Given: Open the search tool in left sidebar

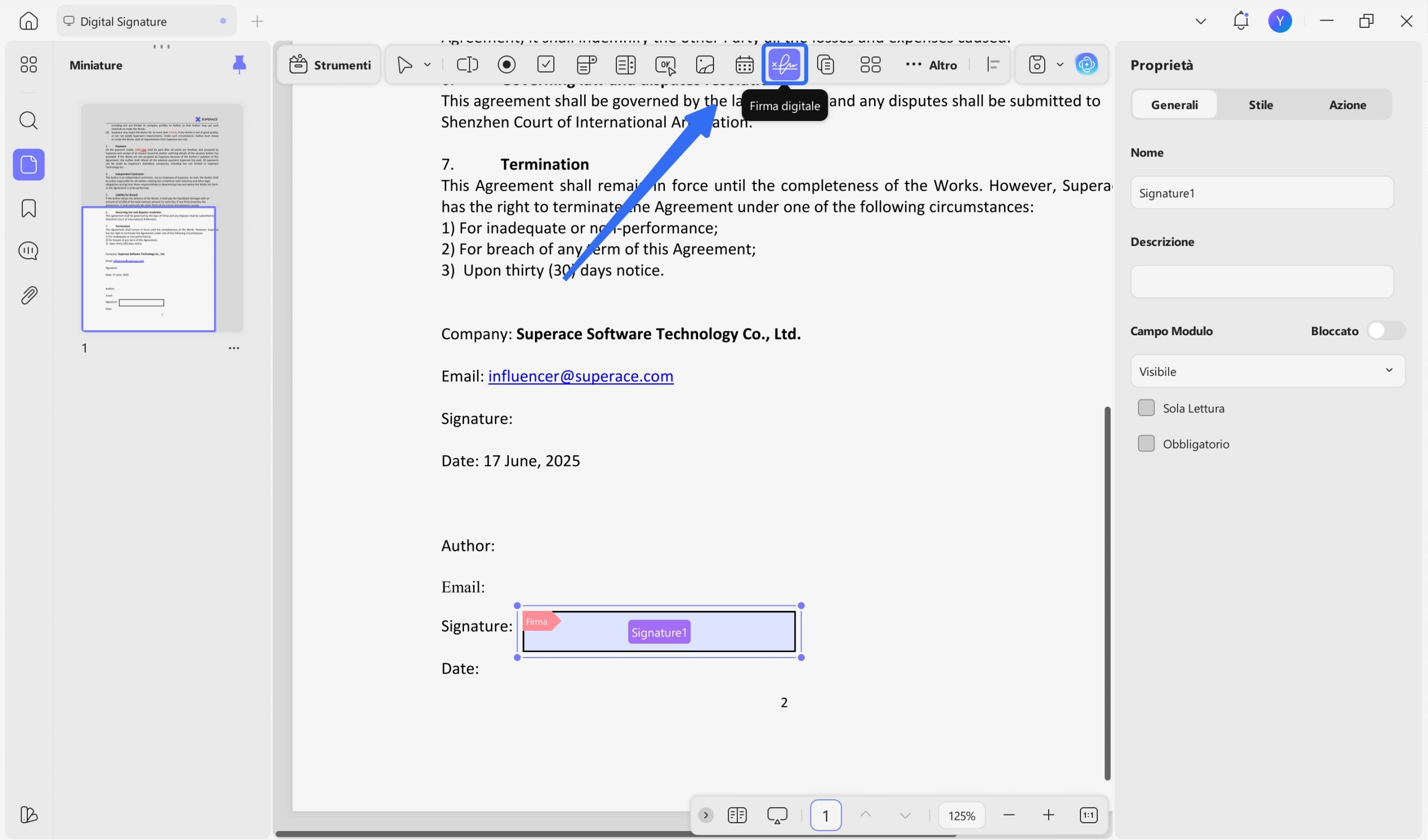Looking at the screenshot, I should point(28,120).
